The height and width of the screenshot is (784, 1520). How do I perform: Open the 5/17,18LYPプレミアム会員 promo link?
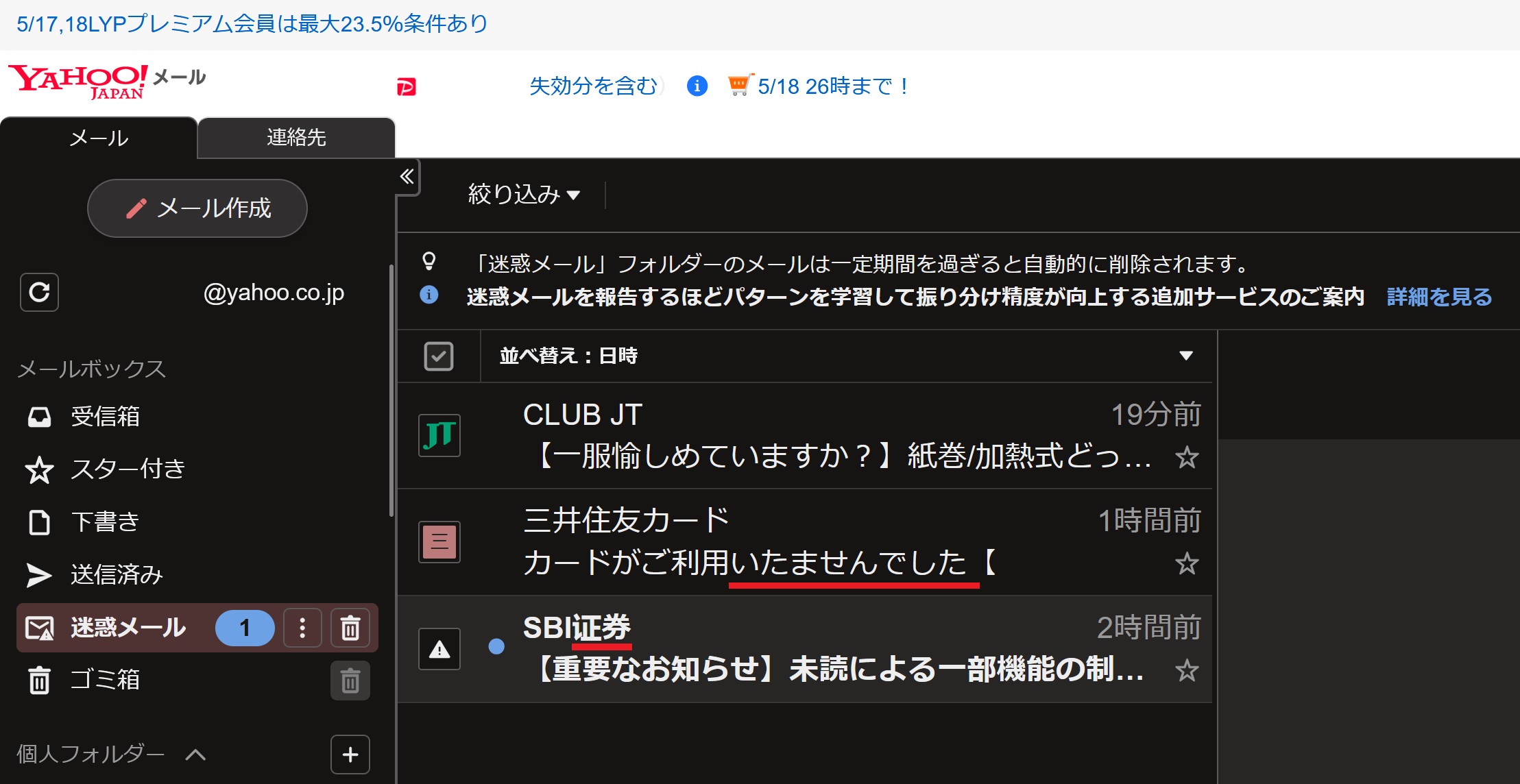tap(252, 24)
